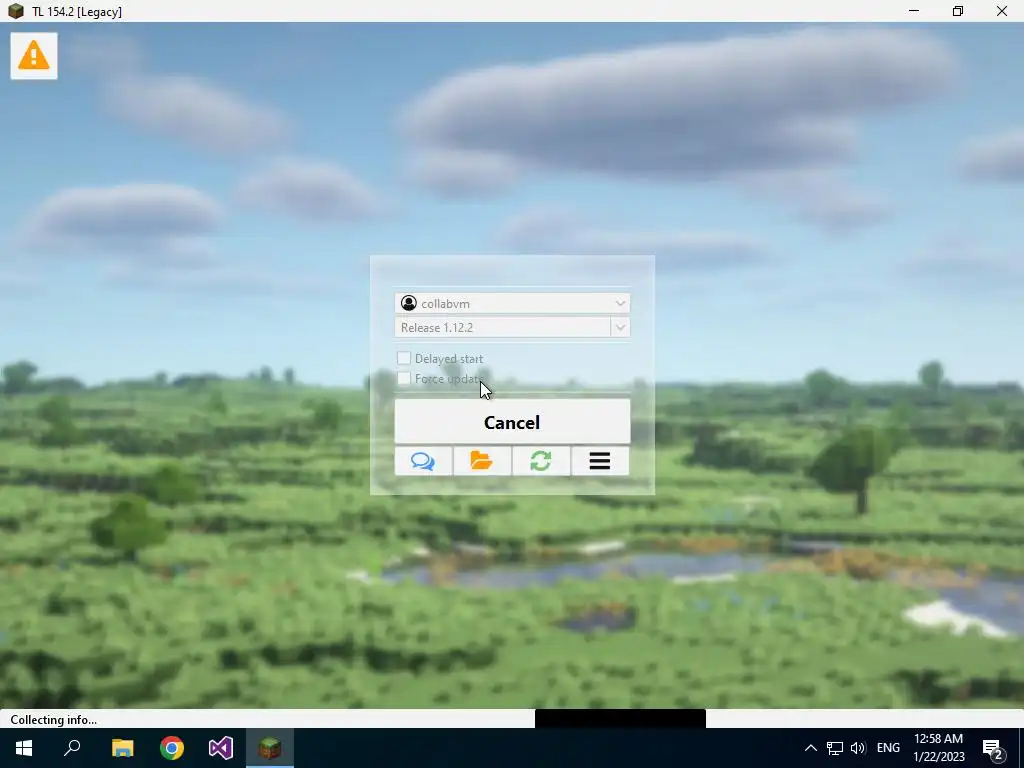
Task: Select the Release 1.12.2 version field
Action: 503,327
